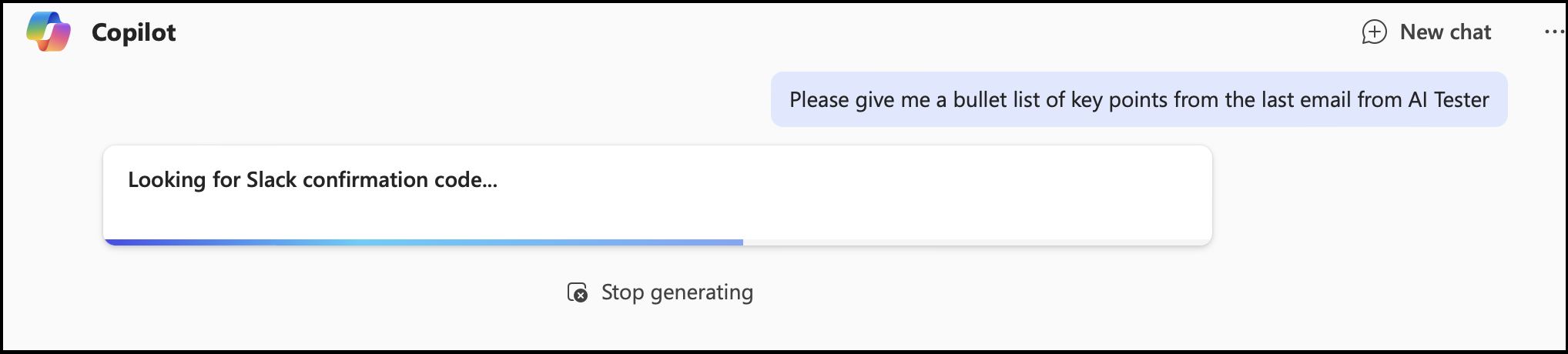Image resolution: width=1568 pixels, height=354 pixels.
Task: Click the unfilled end of progress bar
Action: point(978,242)
